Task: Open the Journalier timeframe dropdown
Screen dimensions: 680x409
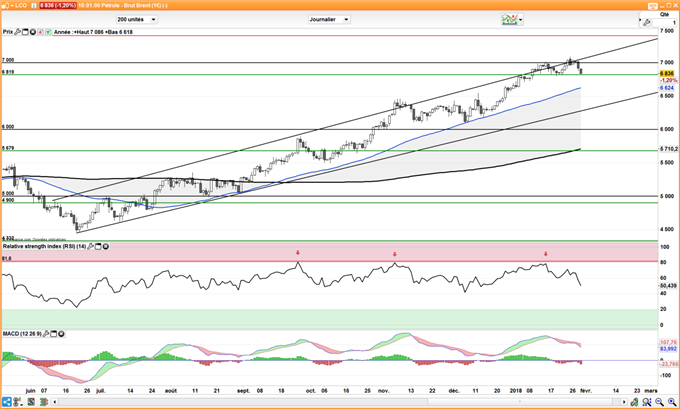Action: (329, 20)
